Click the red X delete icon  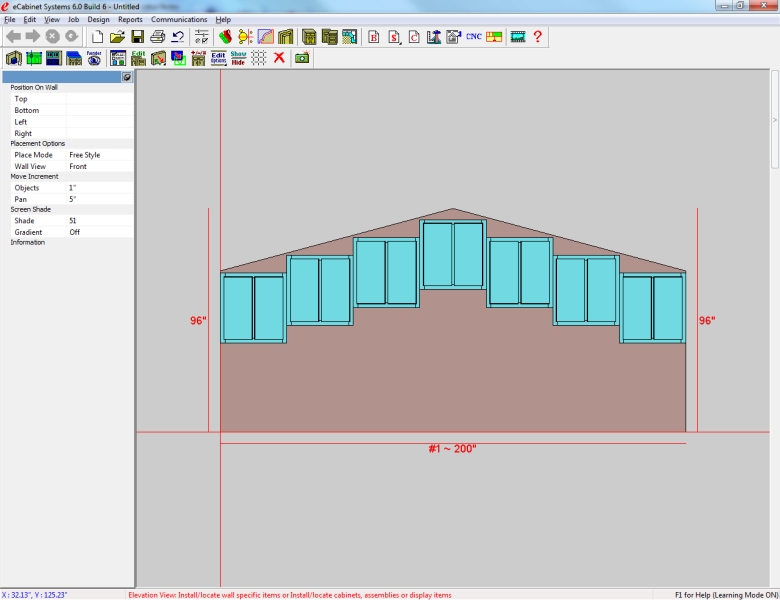279,58
